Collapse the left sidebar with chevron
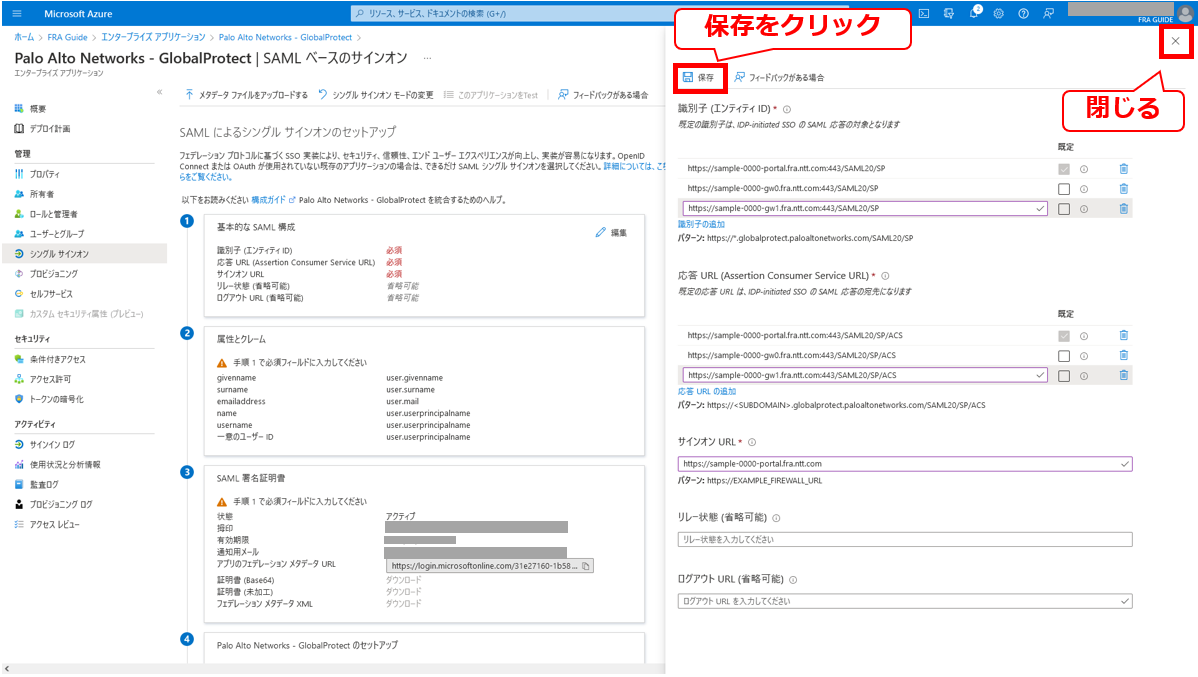Screen dimensions: 1198x677 pos(159,92)
